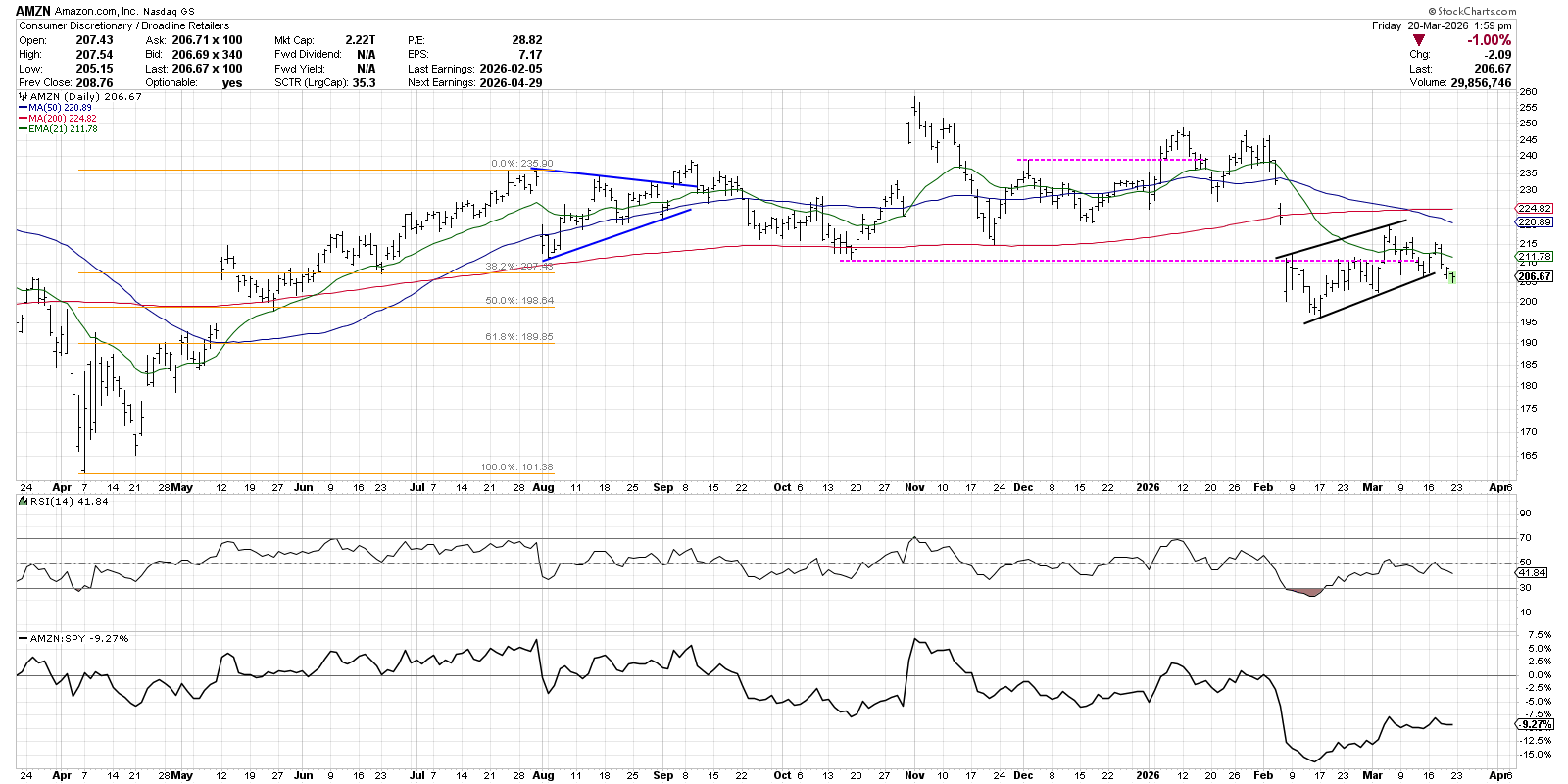Select the EMA(21) legend label

click(49, 129)
